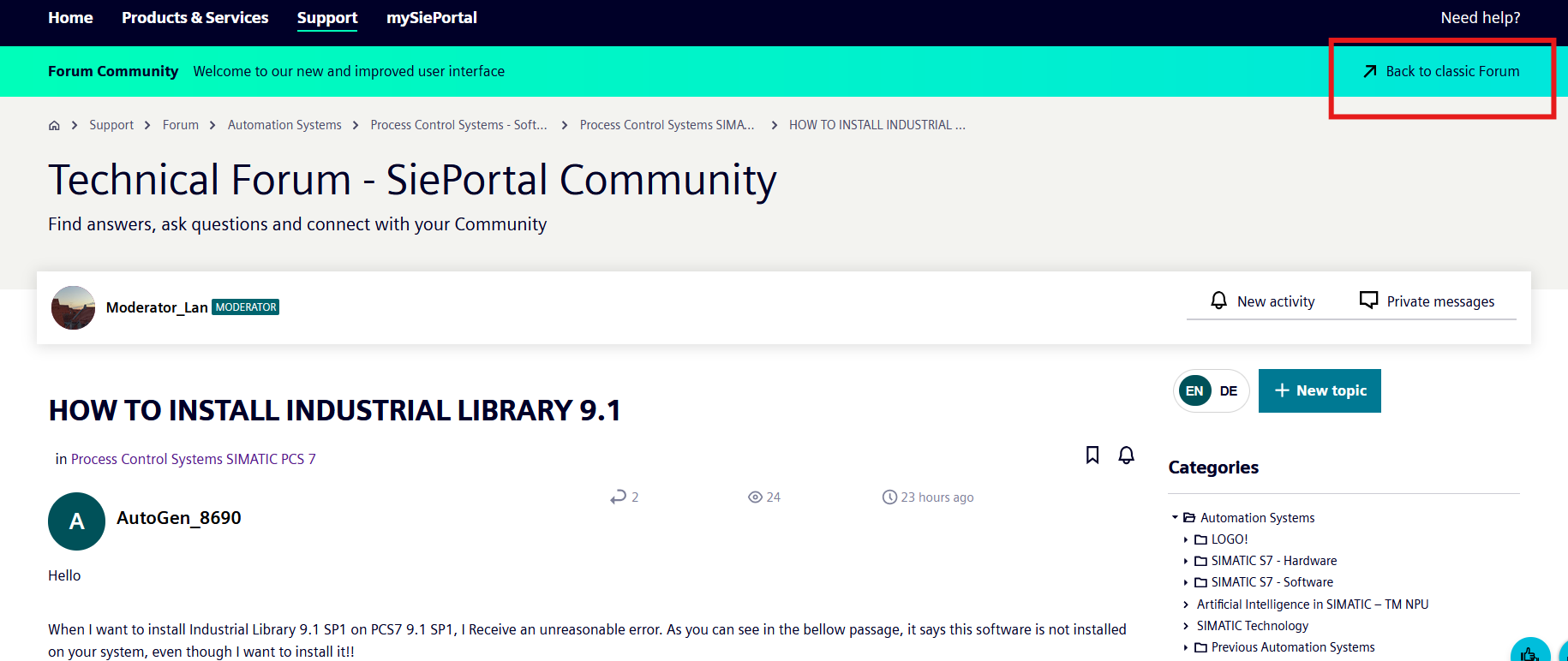The height and width of the screenshot is (661, 1568).
Task: Go to Support breadcrumb
Action: pyautogui.click(x=111, y=125)
